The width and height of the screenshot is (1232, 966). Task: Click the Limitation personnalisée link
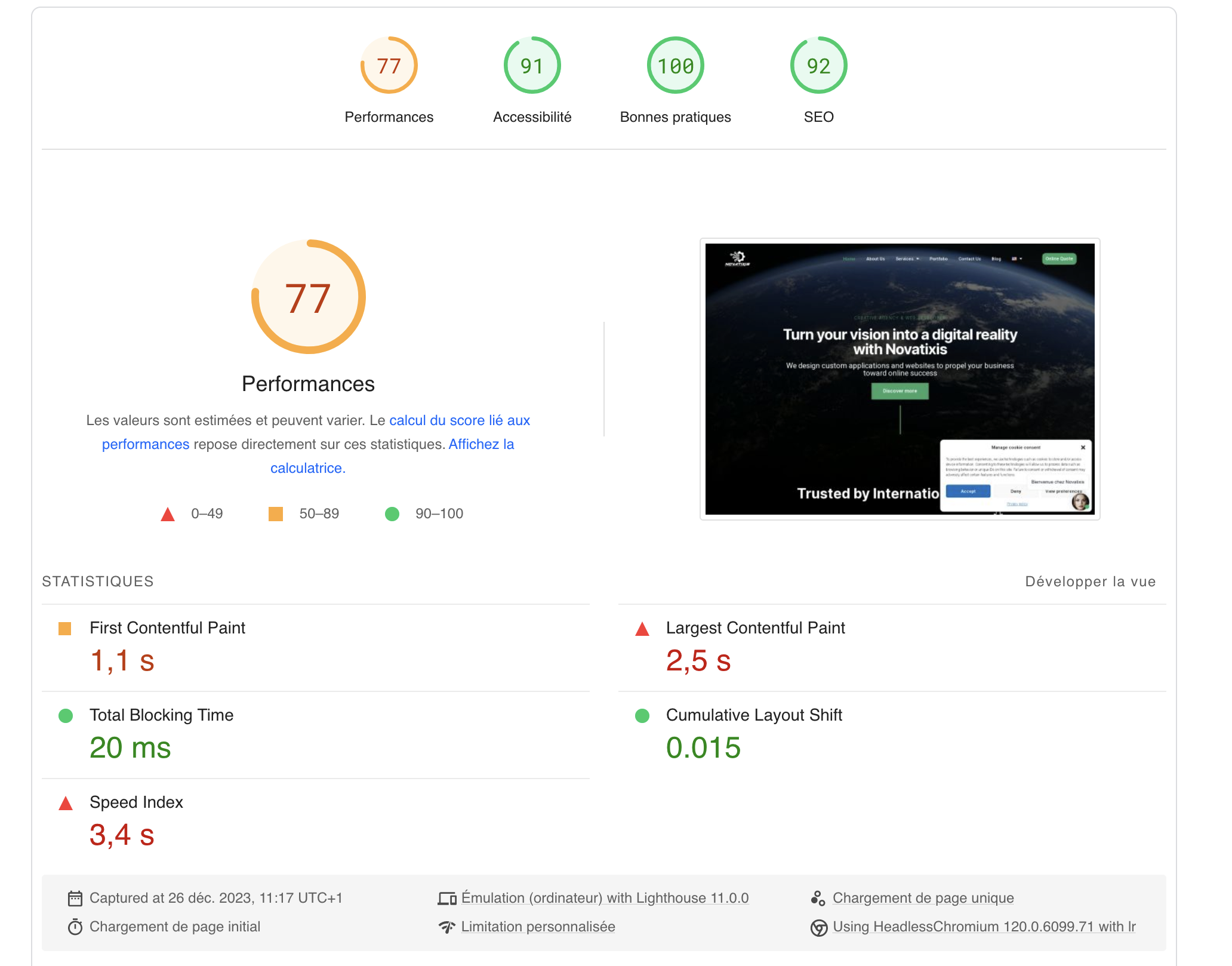pyautogui.click(x=538, y=927)
